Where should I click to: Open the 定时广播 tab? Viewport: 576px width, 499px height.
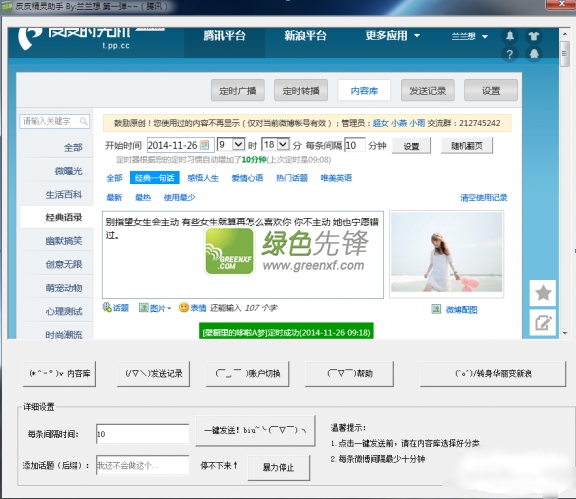(238, 90)
